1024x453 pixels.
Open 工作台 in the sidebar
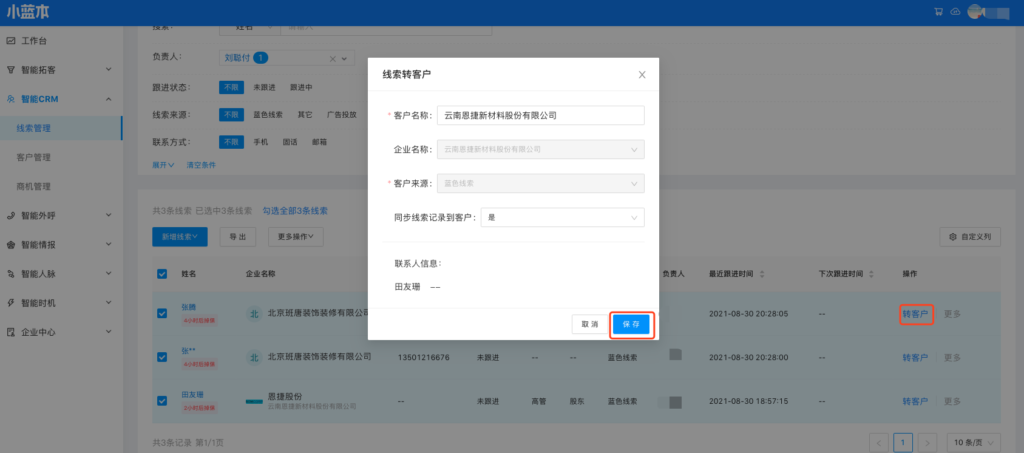(34, 41)
